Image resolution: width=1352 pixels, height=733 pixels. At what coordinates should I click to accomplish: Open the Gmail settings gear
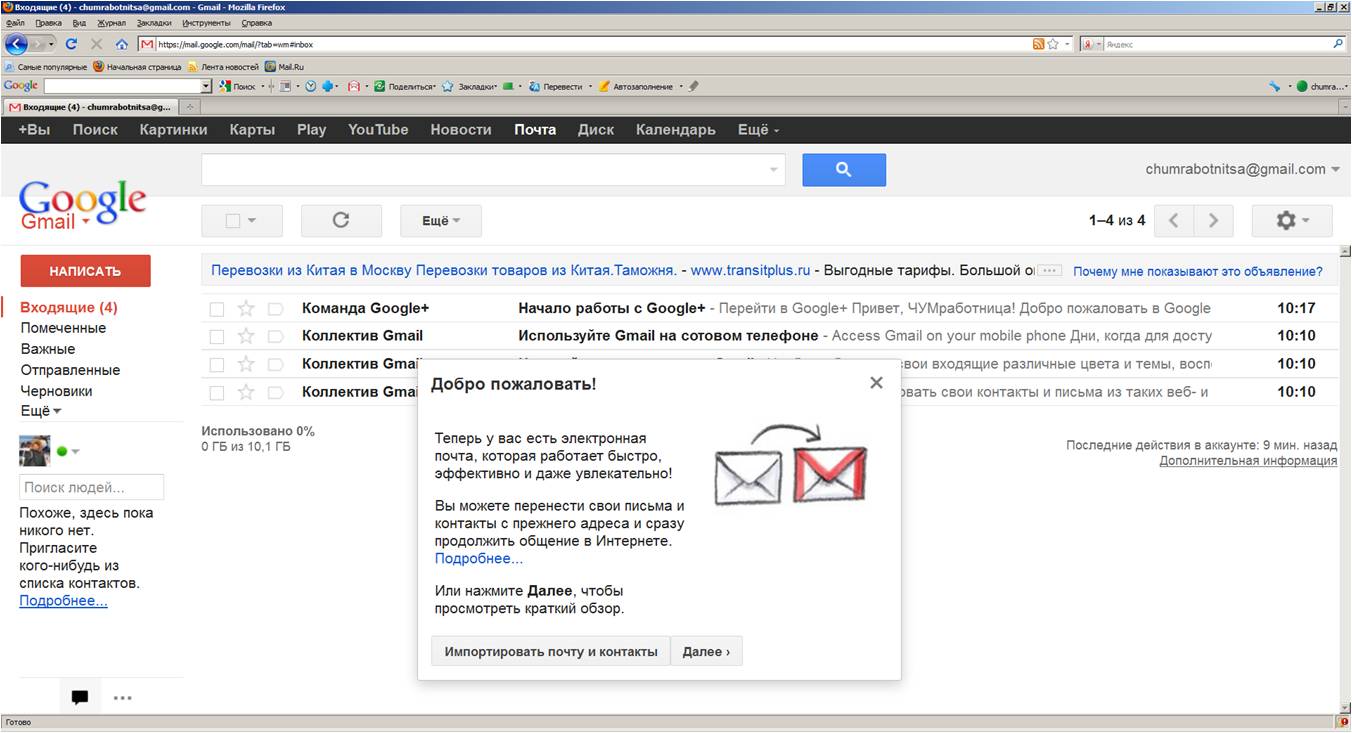pyautogui.click(x=1291, y=221)
